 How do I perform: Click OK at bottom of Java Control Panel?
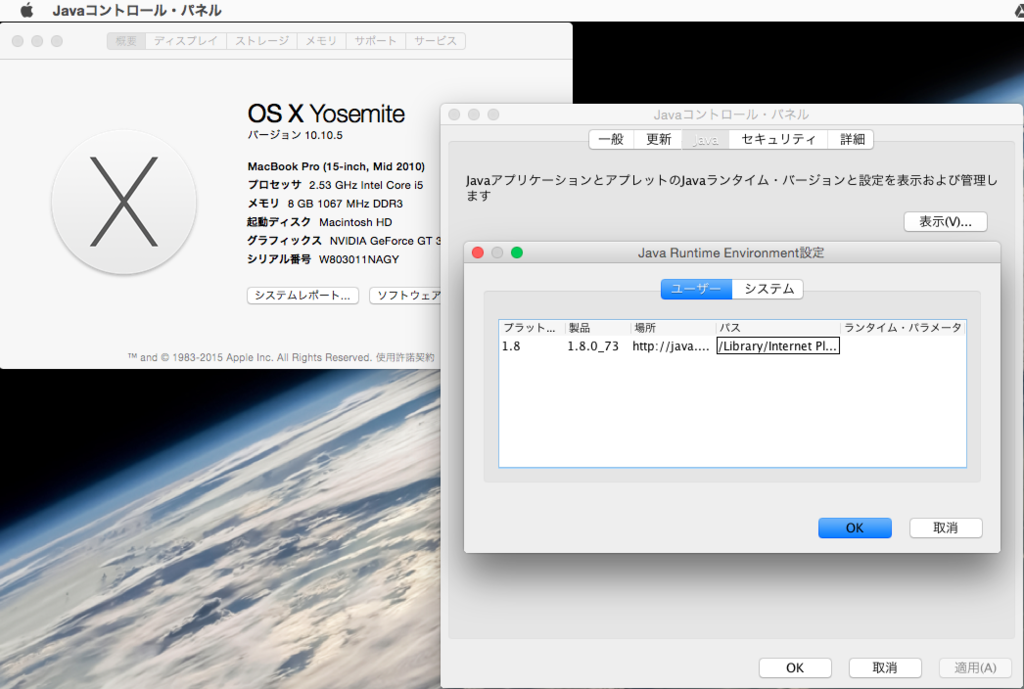click(795, 667)
